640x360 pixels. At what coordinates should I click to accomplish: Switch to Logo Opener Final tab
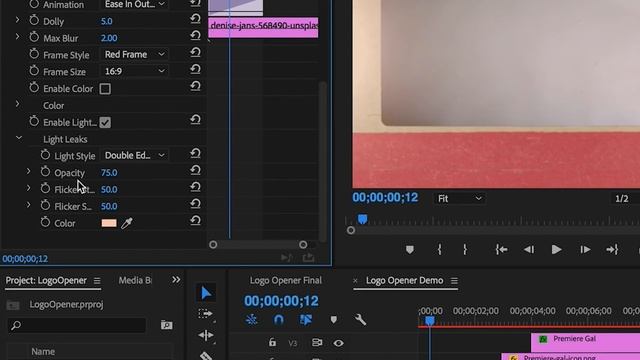click(x=286, y=280)
